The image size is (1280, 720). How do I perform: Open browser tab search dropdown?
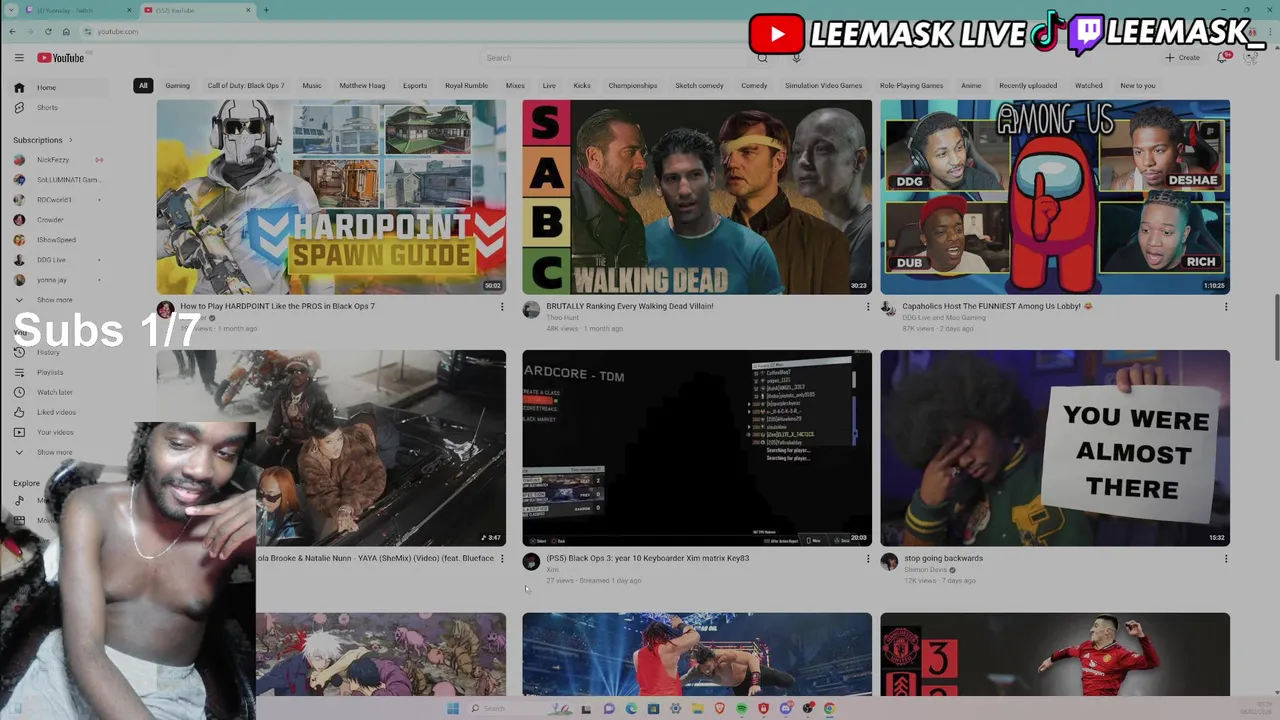click(x=9, y=10)
